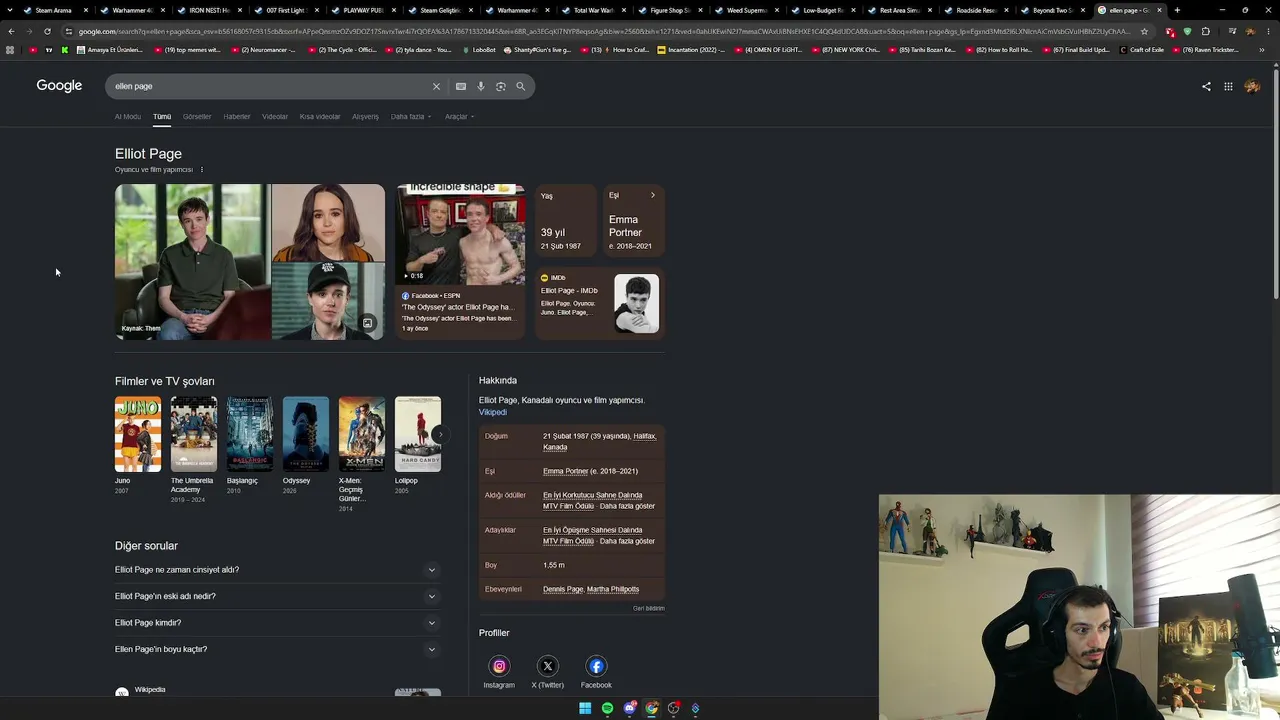Submit the search with the magnifier icon
This screenshot has height=720, width=1280.
click(x=520, y=86)
